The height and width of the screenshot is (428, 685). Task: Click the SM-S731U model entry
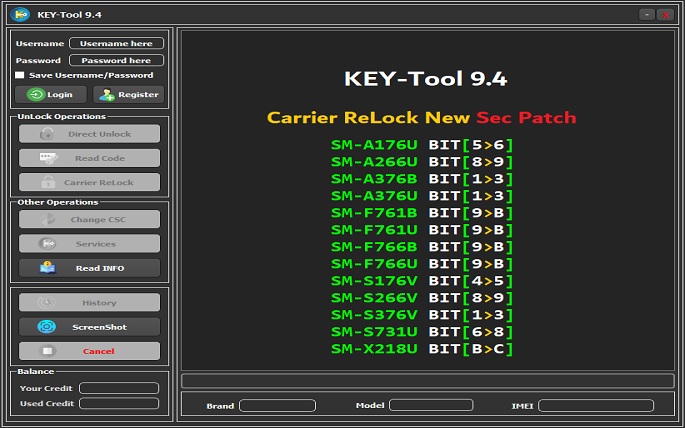(374, 332)
